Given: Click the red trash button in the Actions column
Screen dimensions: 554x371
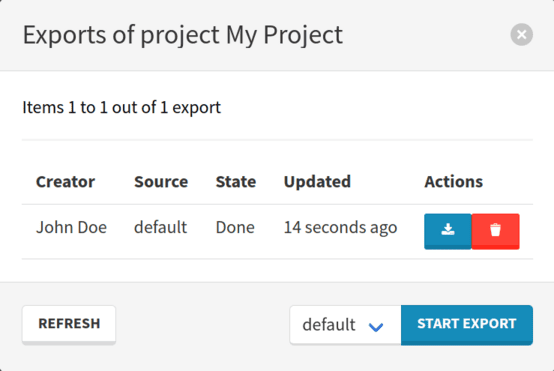Looking at the screenshot, I should pyautogui.click(x=495, y=231).
